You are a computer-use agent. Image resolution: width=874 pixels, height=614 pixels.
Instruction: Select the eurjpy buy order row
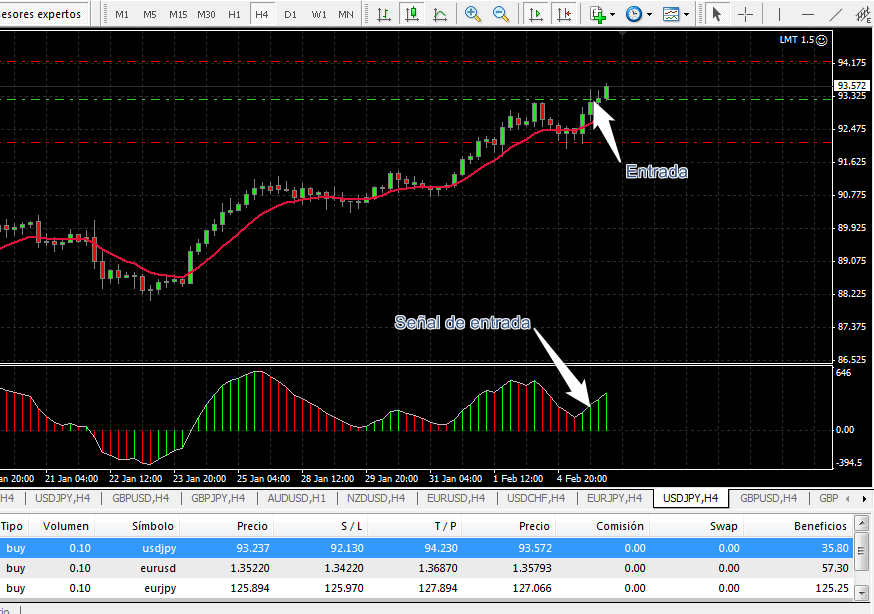click(x=426, y=588)
